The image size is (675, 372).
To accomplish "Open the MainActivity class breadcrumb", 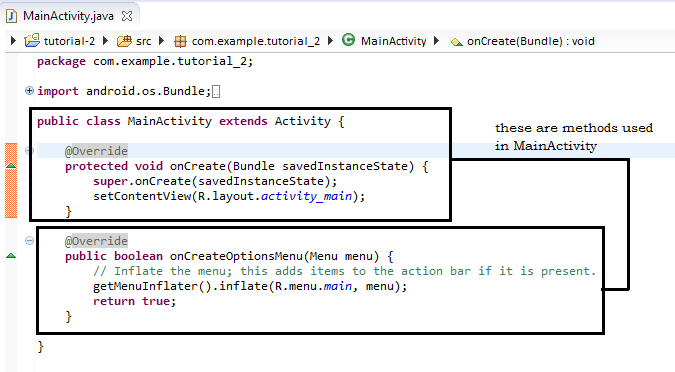I will [393, 41].
